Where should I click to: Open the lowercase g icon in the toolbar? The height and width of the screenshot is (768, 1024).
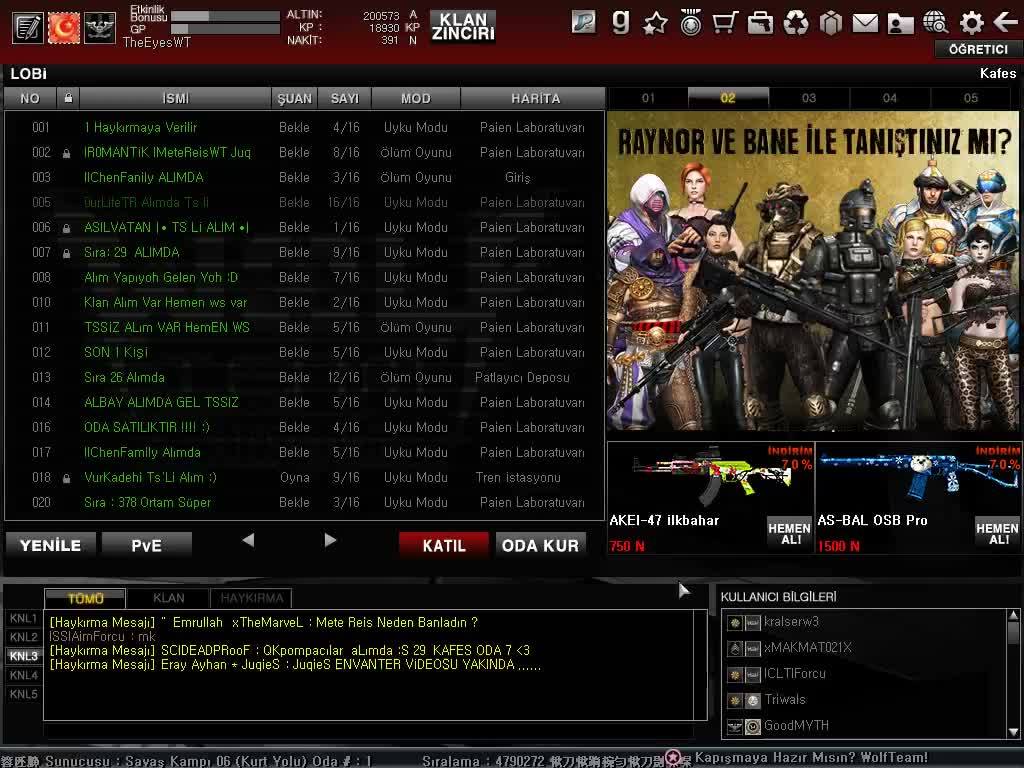[620, 23]
